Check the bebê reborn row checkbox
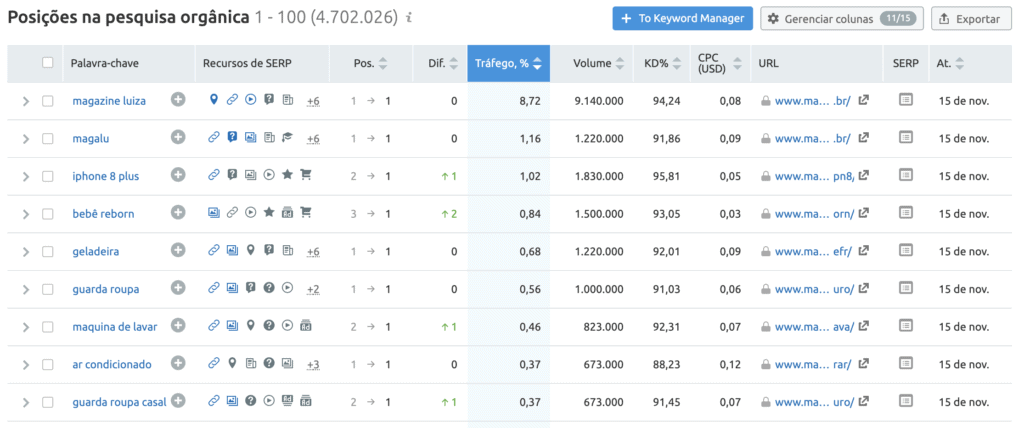 (48, 214)
